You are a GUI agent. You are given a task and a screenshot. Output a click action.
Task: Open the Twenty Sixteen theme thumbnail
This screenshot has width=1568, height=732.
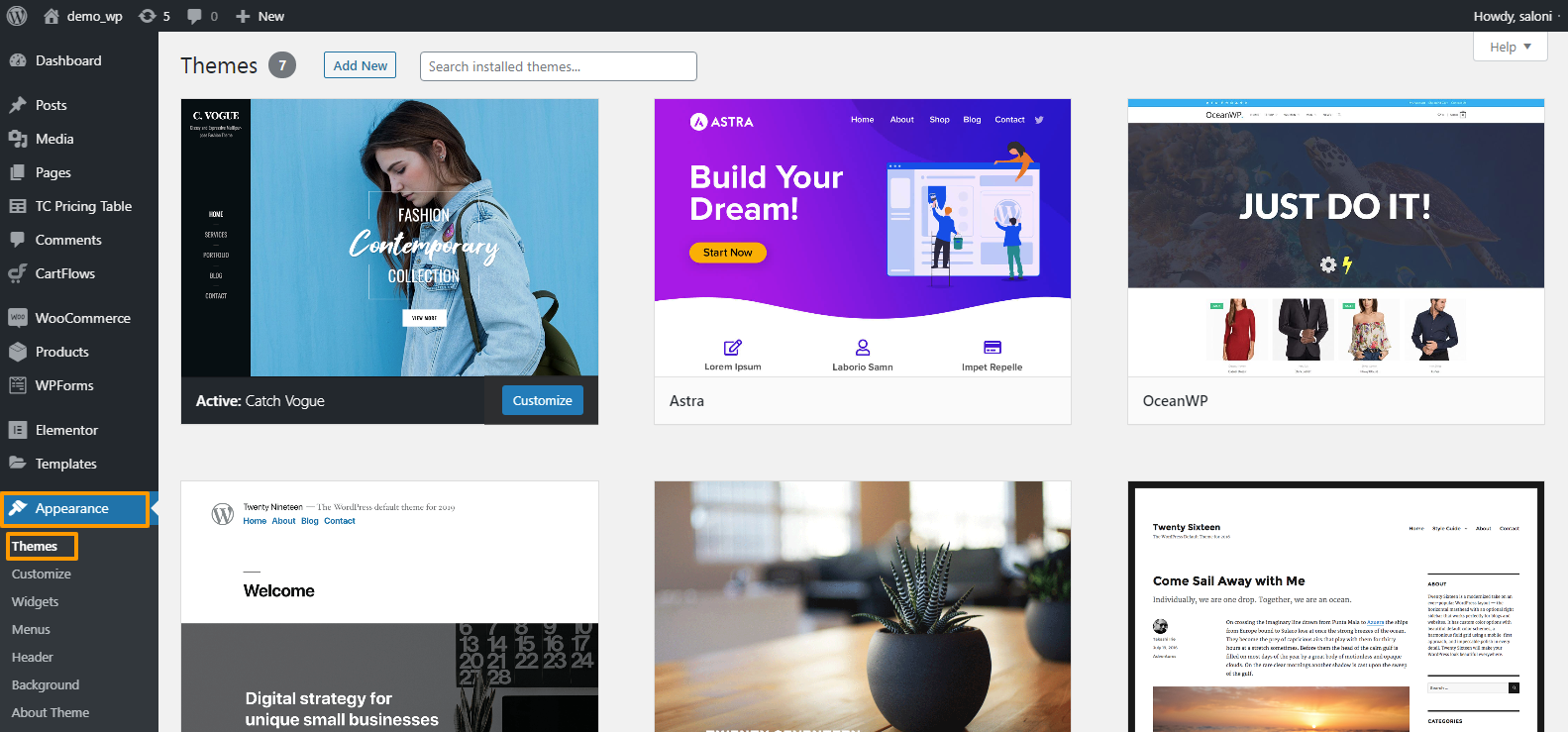(x=1336, y=607)
